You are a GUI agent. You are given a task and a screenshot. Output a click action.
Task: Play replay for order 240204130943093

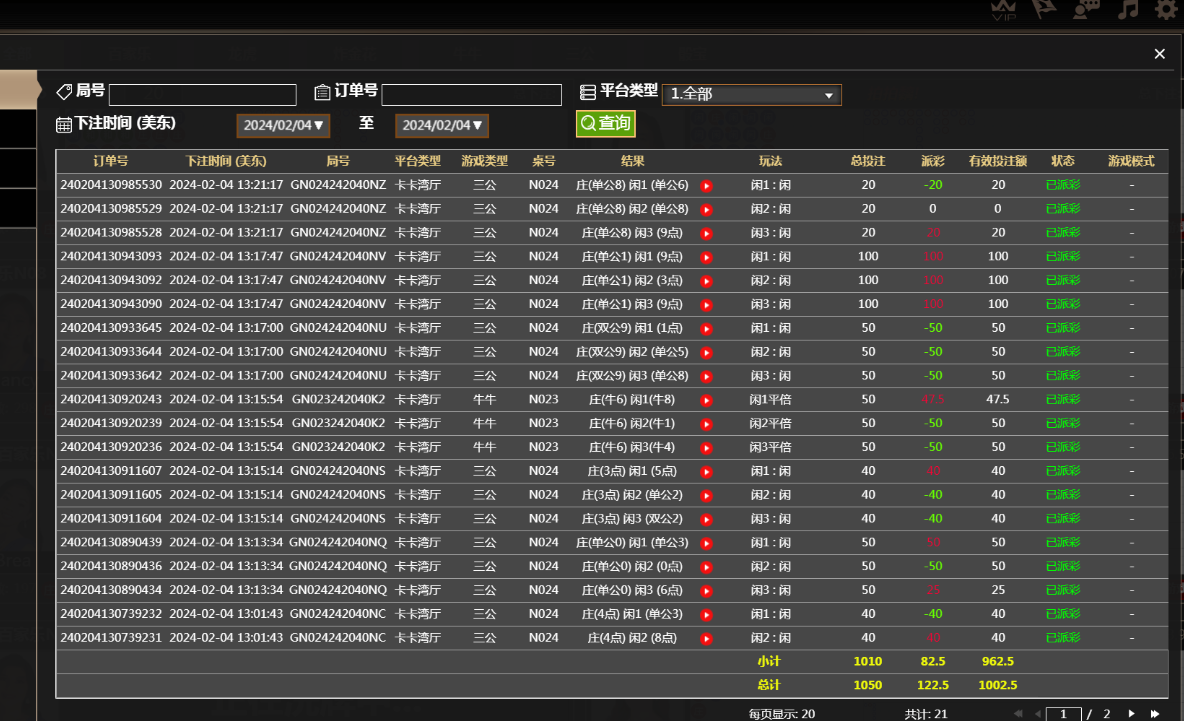706,257
